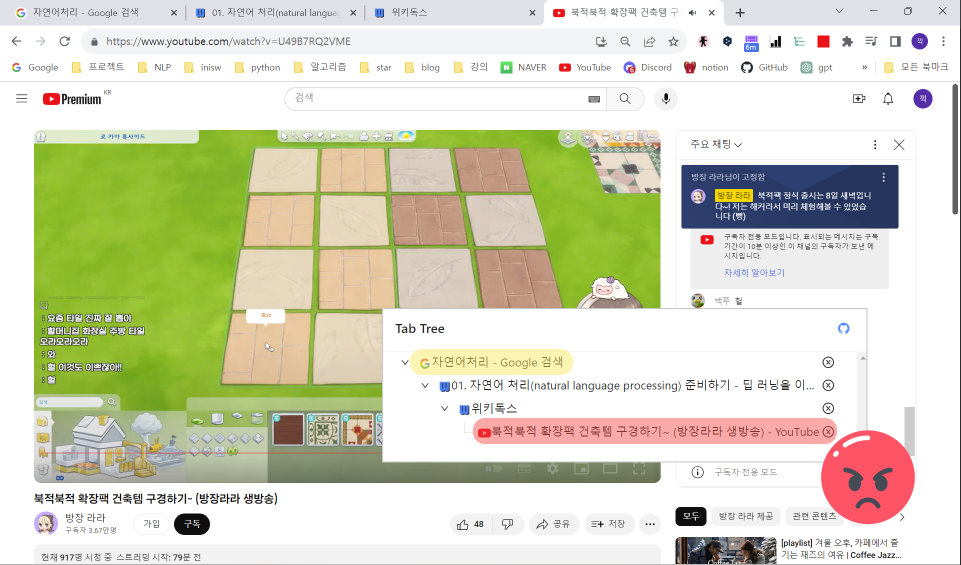Open the create video icon
The width and height of the screenshot is (961, 565).
859,99
